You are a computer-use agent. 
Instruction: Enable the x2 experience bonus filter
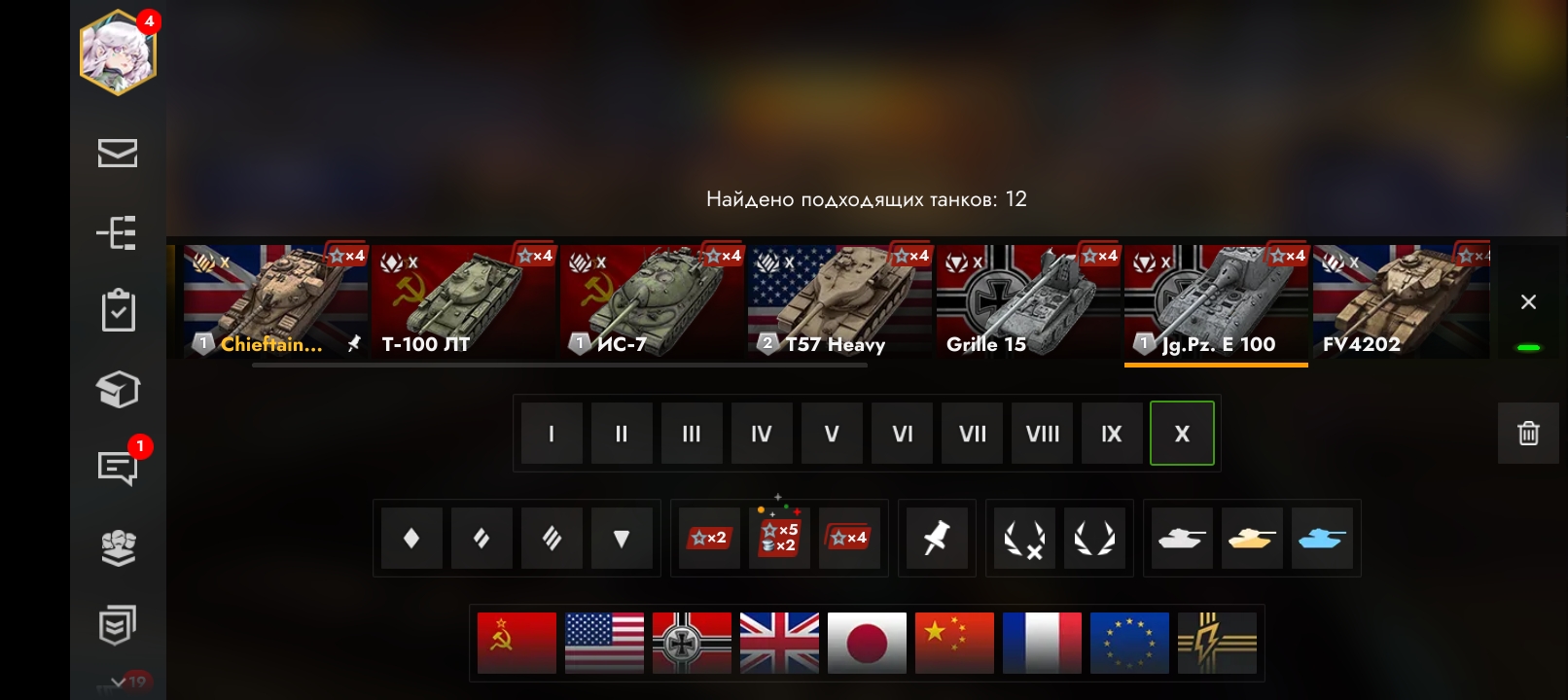(709, 538)
